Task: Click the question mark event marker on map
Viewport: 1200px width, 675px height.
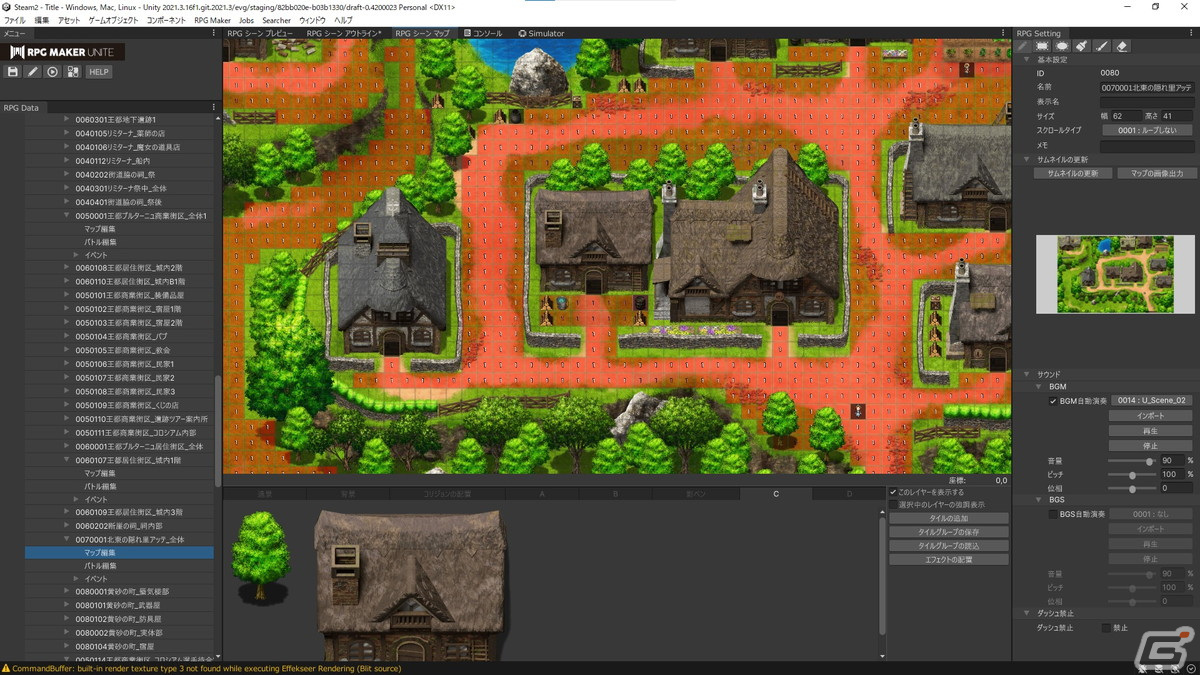Action: (x=967, y=69)
